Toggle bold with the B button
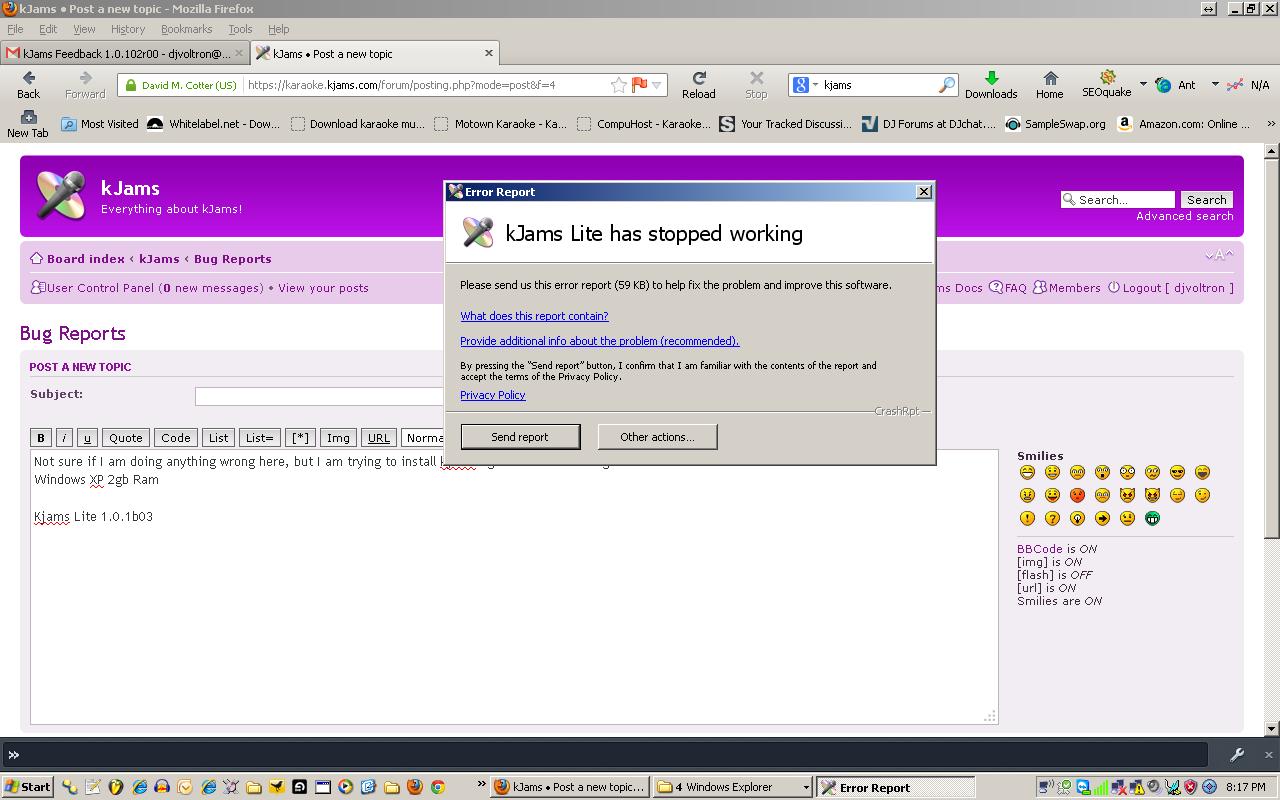The image size is (1280, 800). (x=41, y=438)
